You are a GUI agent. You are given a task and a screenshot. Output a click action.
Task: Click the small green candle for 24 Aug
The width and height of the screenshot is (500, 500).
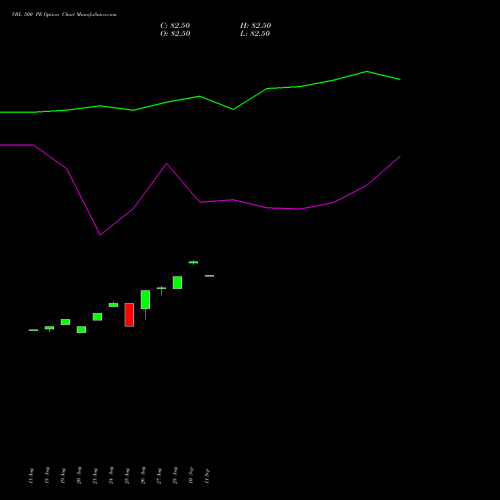point(113,304)
